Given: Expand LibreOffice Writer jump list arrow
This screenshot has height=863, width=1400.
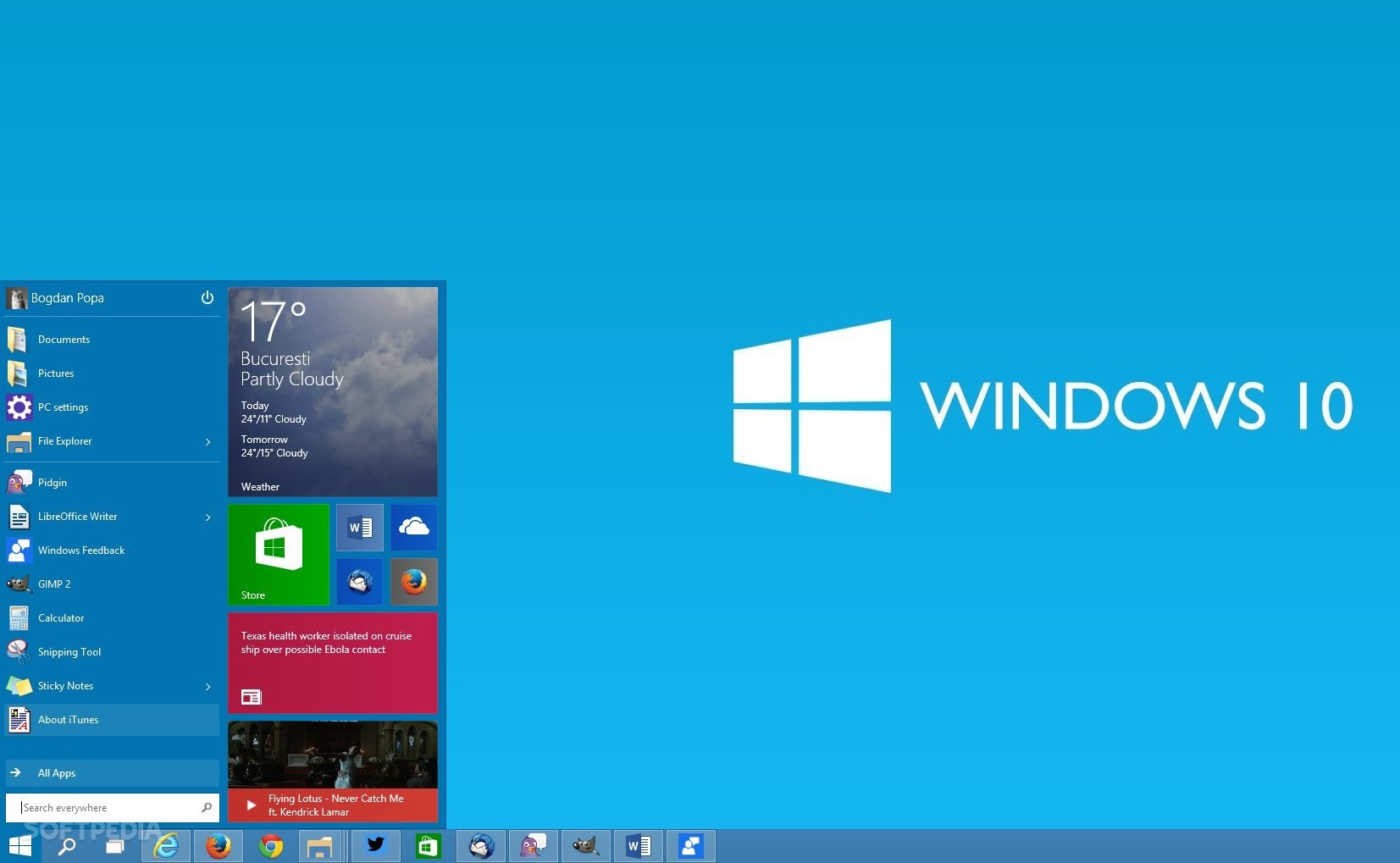Looking at the screenshot, I should click(208, 517).
